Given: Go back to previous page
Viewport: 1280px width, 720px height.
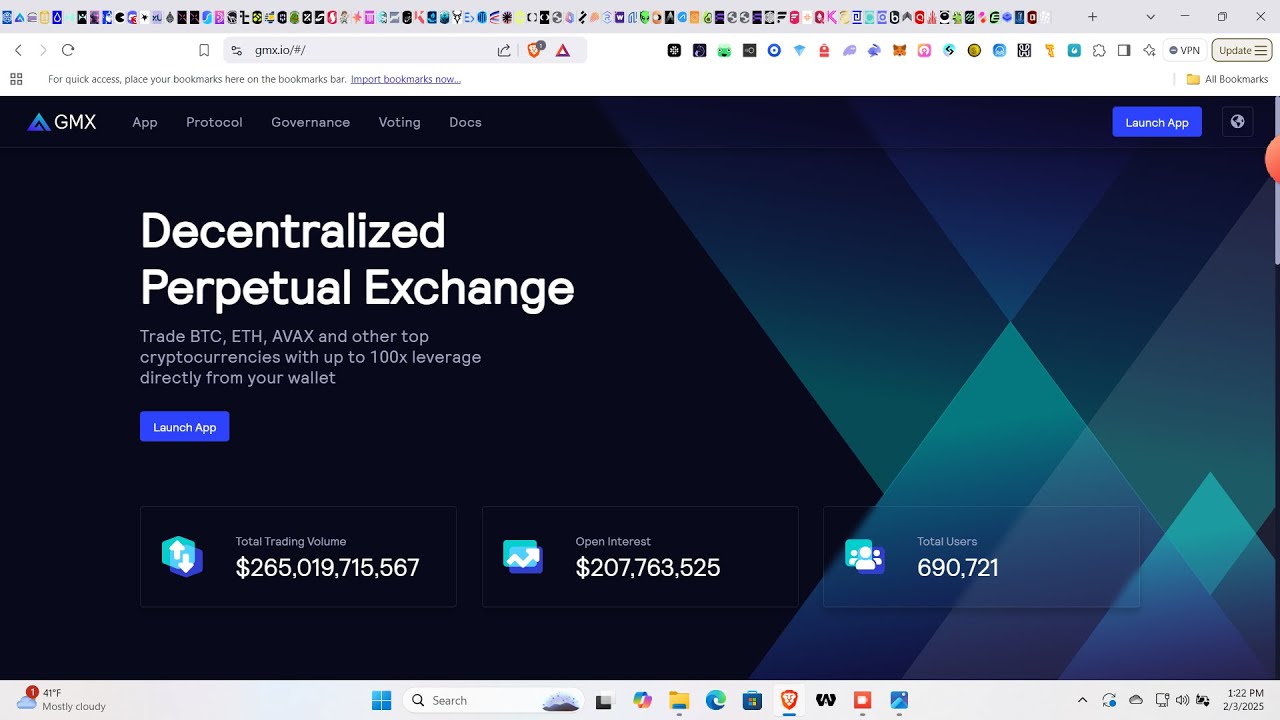Looking at the screenshot, I should pos(18,50).
